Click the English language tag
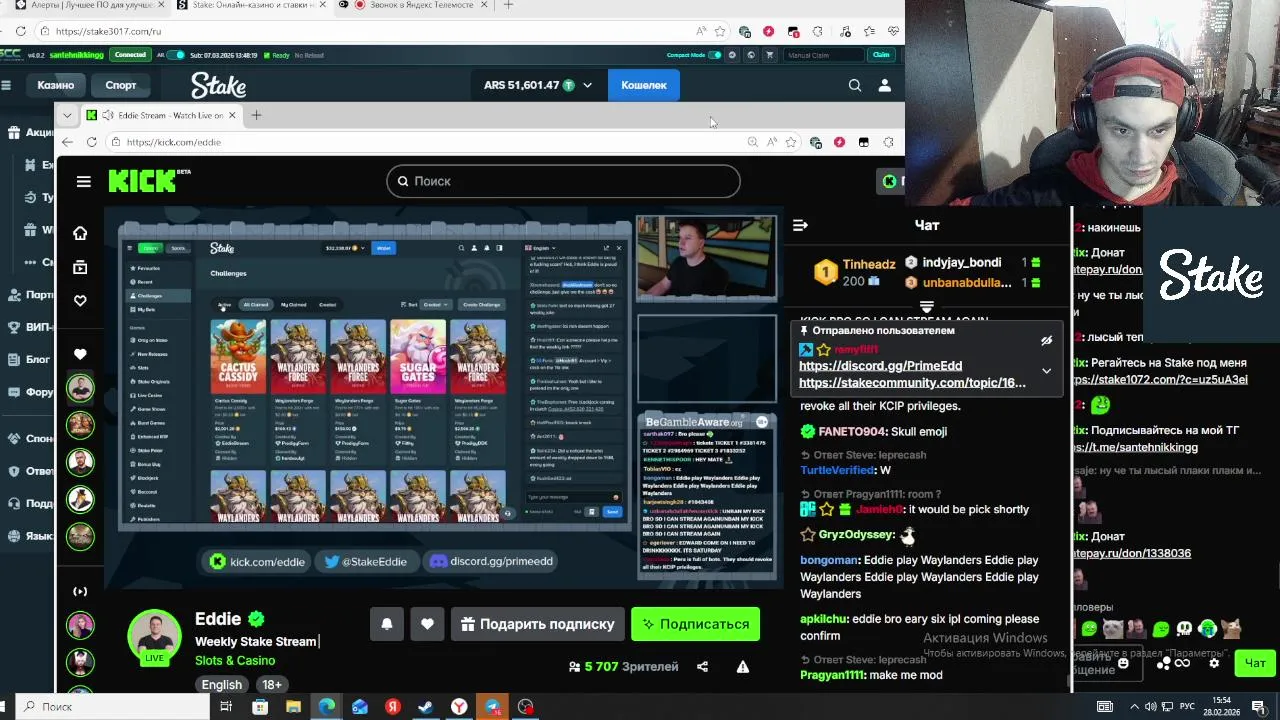1280x720 pixels. click(x=222, y=685)
